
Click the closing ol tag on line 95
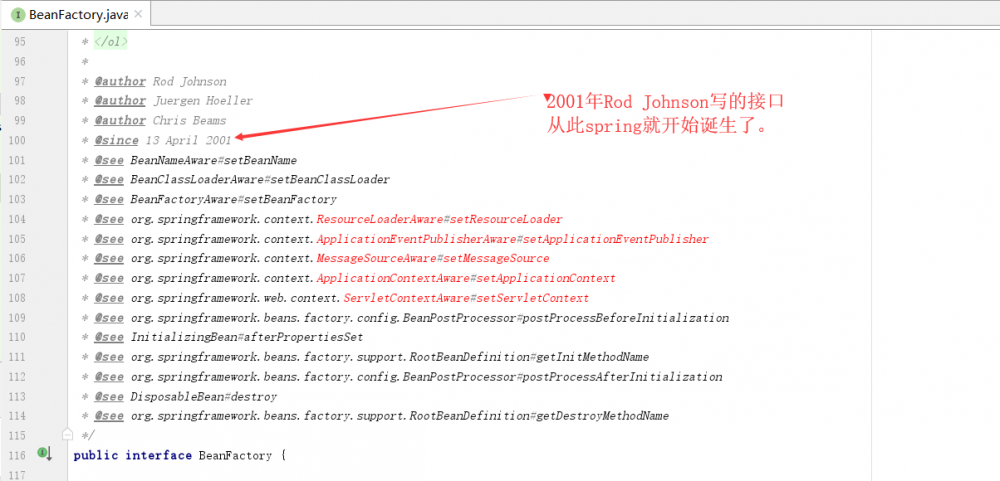111,41
